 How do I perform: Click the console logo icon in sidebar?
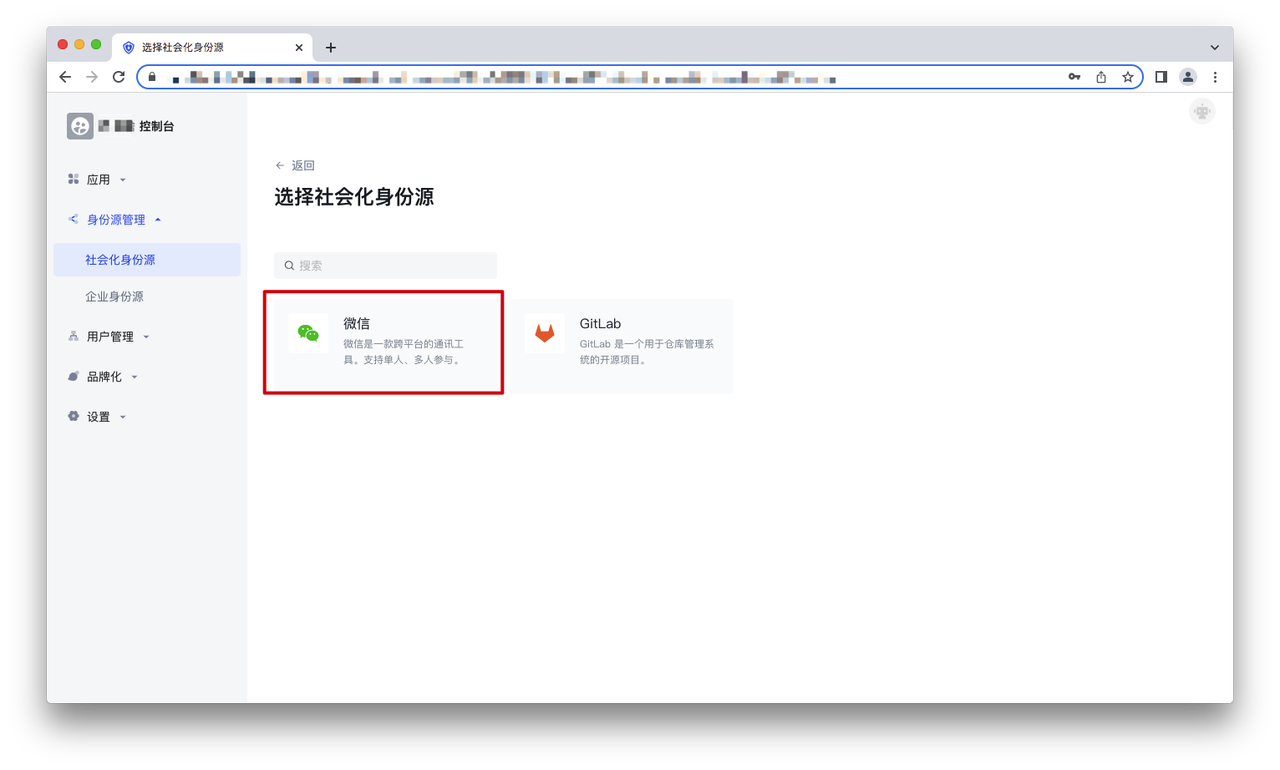click(80, 126)
